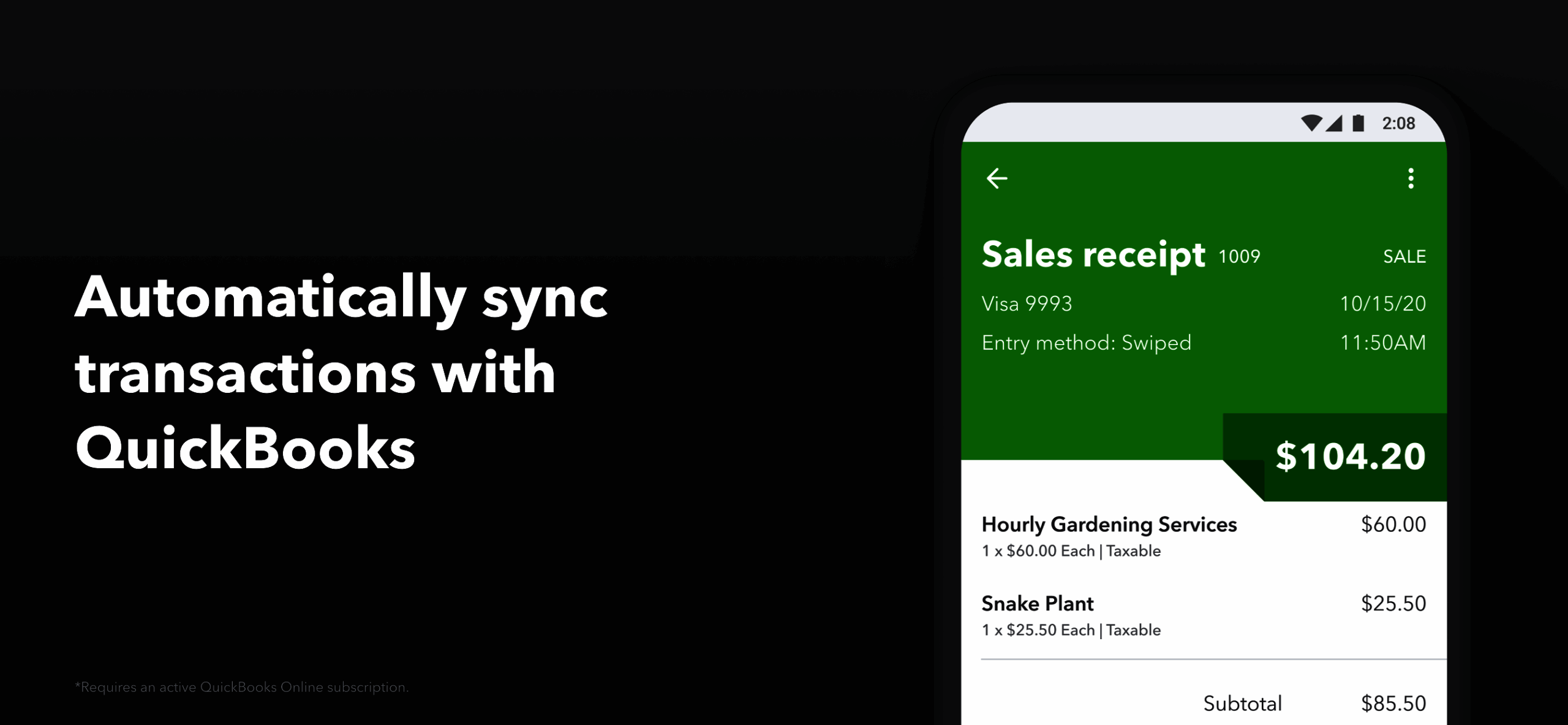Tap the battery status icon
1568x725 pixels.
(x=1359, y=123)
